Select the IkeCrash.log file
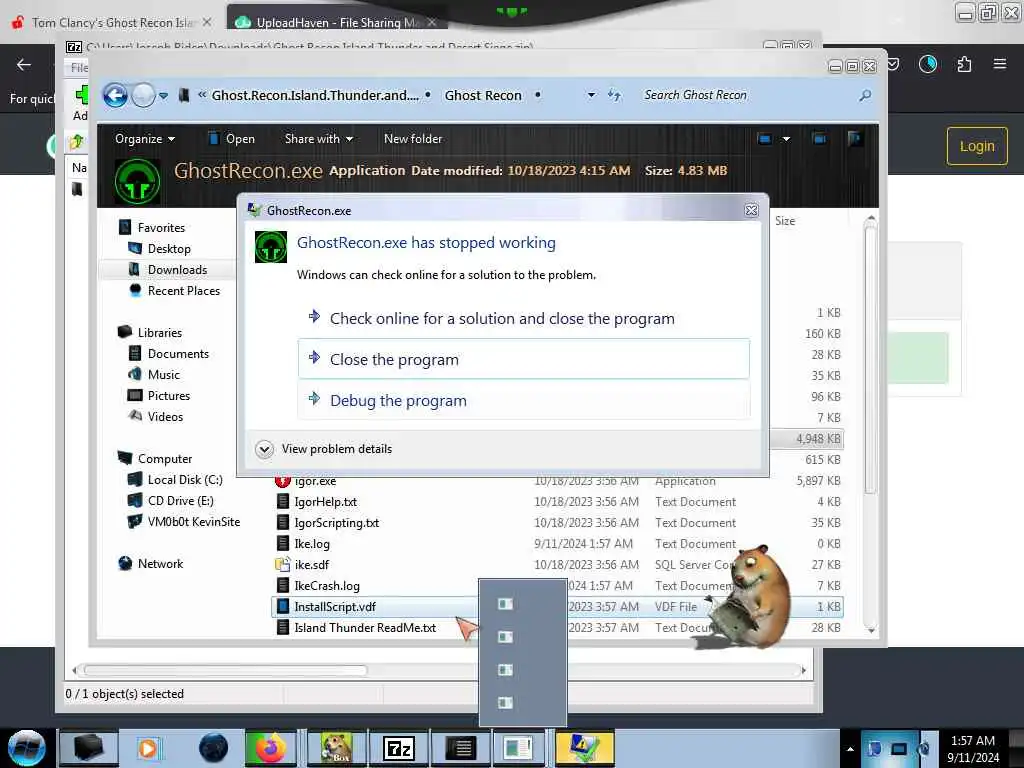 327,586
